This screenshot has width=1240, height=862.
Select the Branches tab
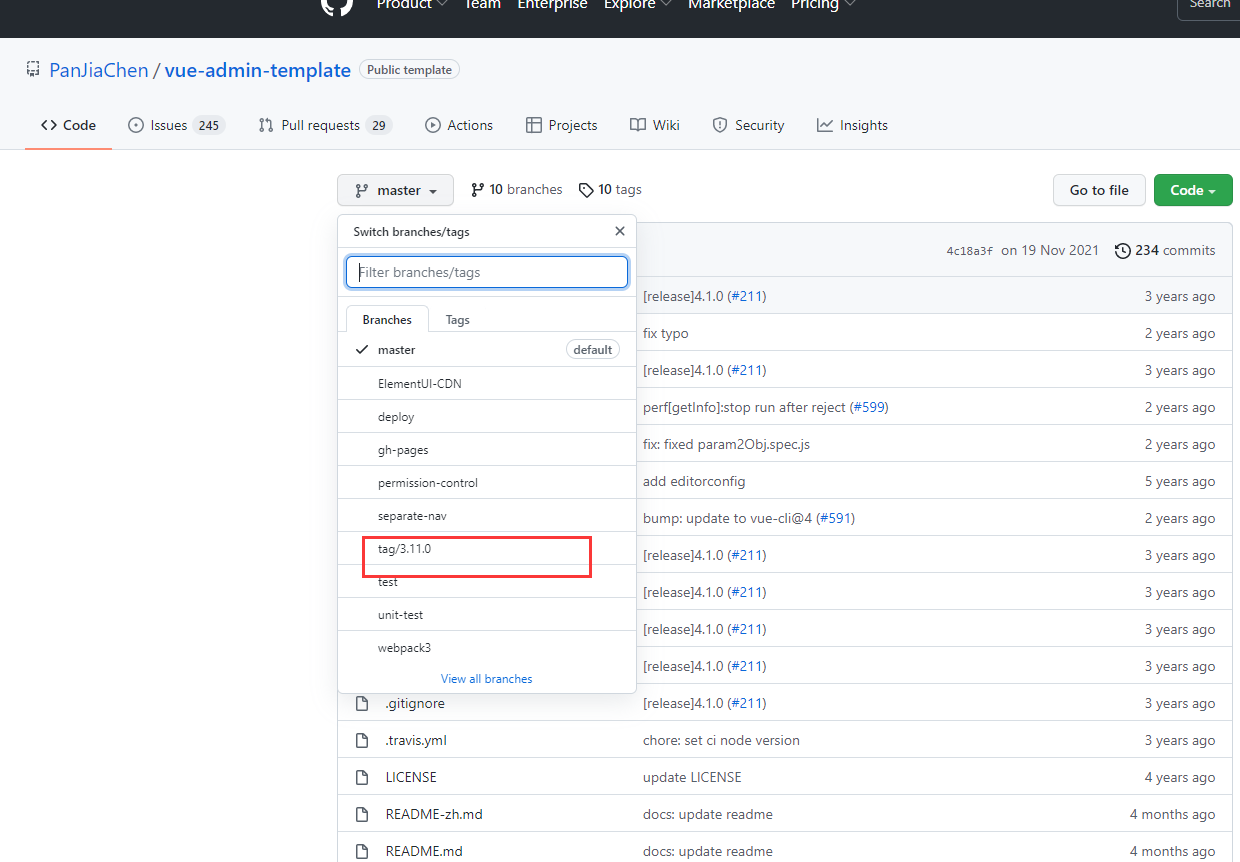(386, 319)
